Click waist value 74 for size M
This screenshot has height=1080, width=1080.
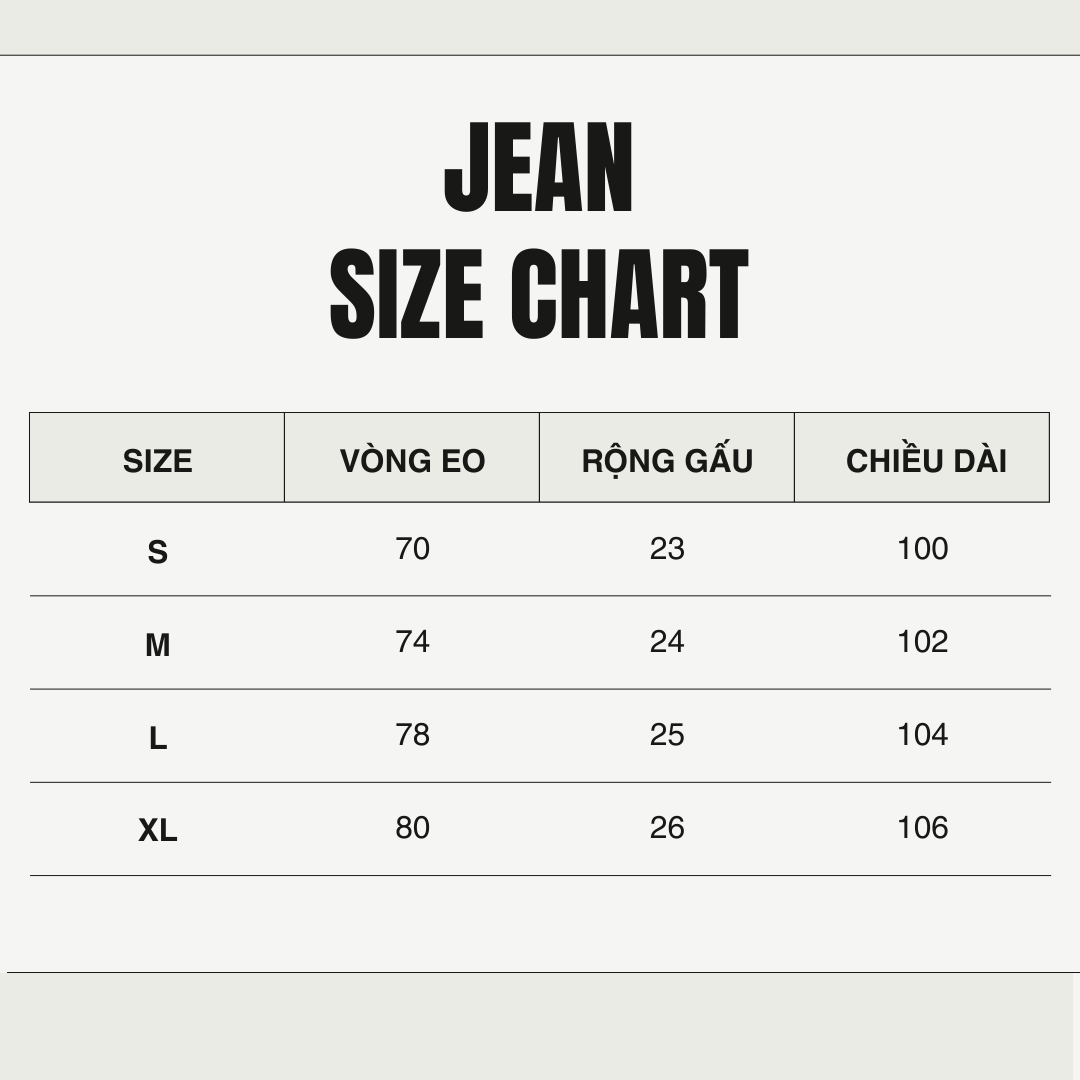pos(413,642)
